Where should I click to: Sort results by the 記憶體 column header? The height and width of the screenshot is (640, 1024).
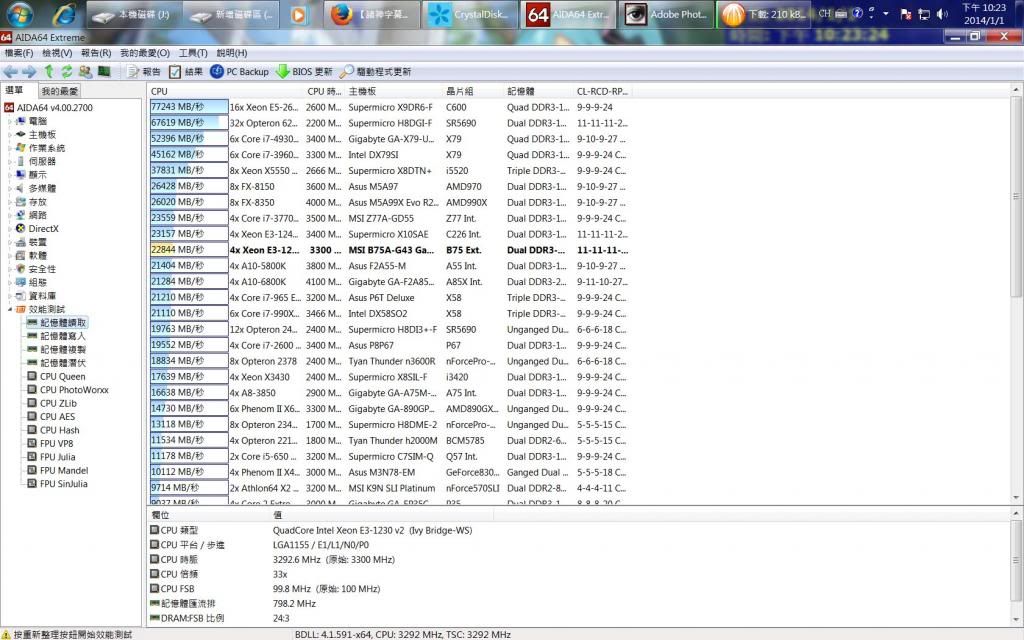tap(539, 91)
